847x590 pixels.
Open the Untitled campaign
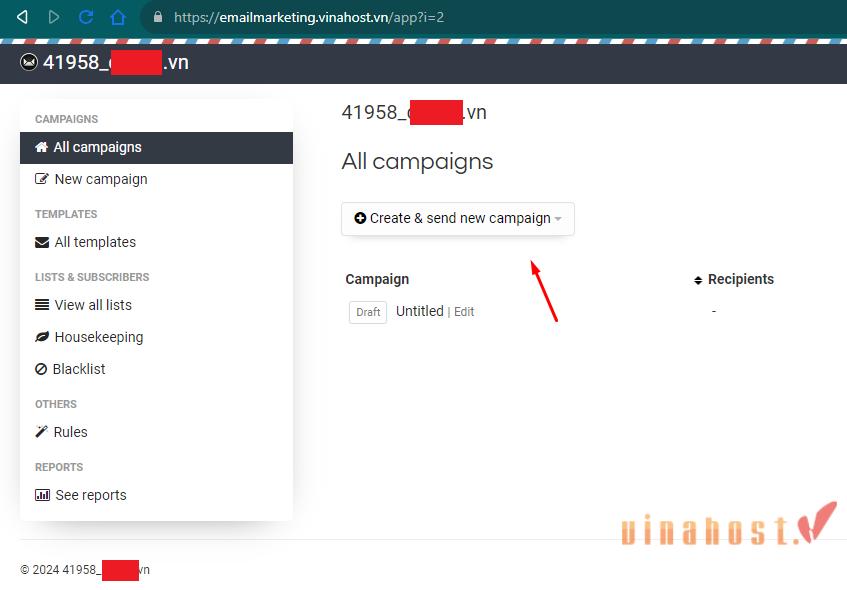(420, 311)
